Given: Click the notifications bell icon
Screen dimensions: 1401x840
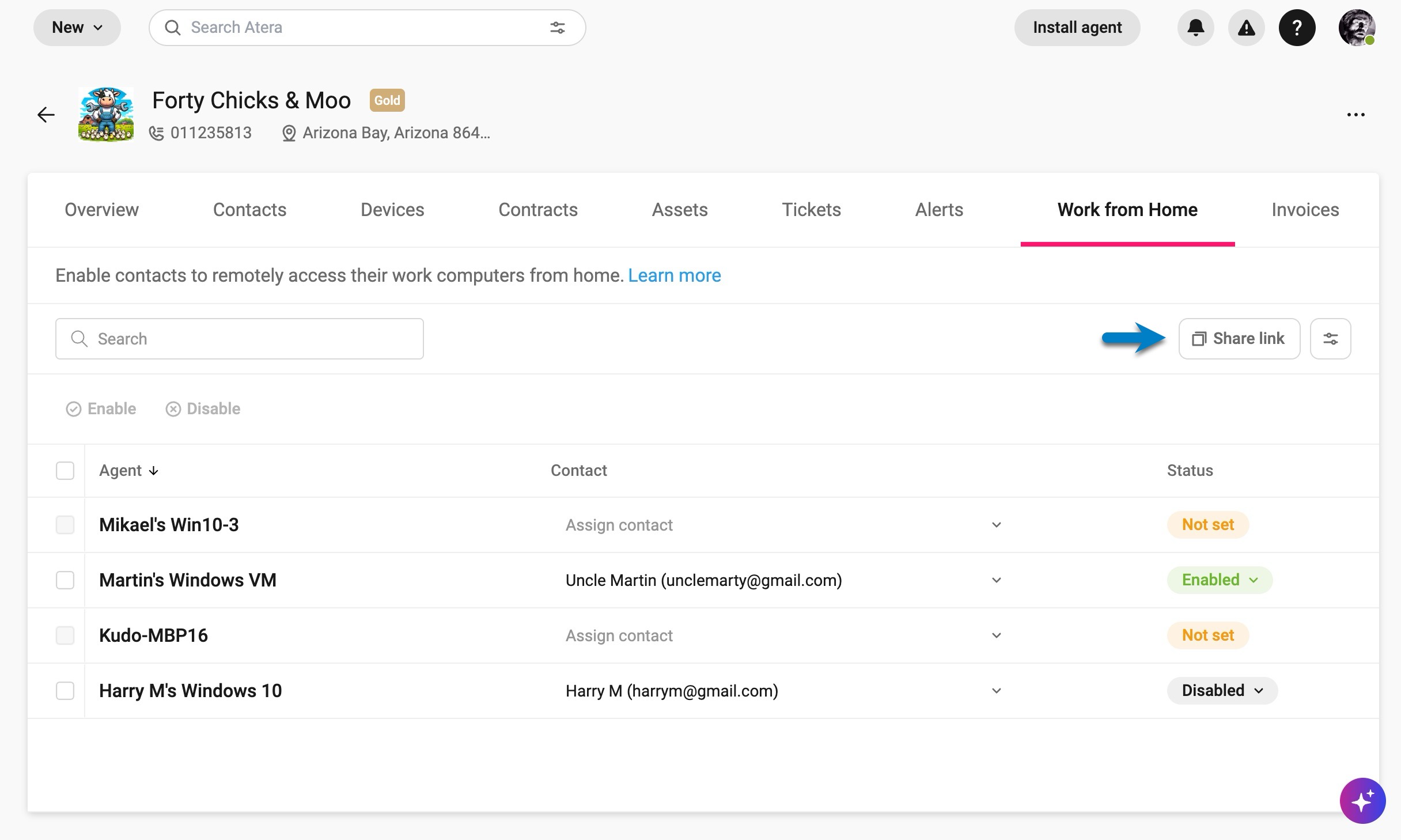Looking at the screenshot, I should (x=1195, y=28).
